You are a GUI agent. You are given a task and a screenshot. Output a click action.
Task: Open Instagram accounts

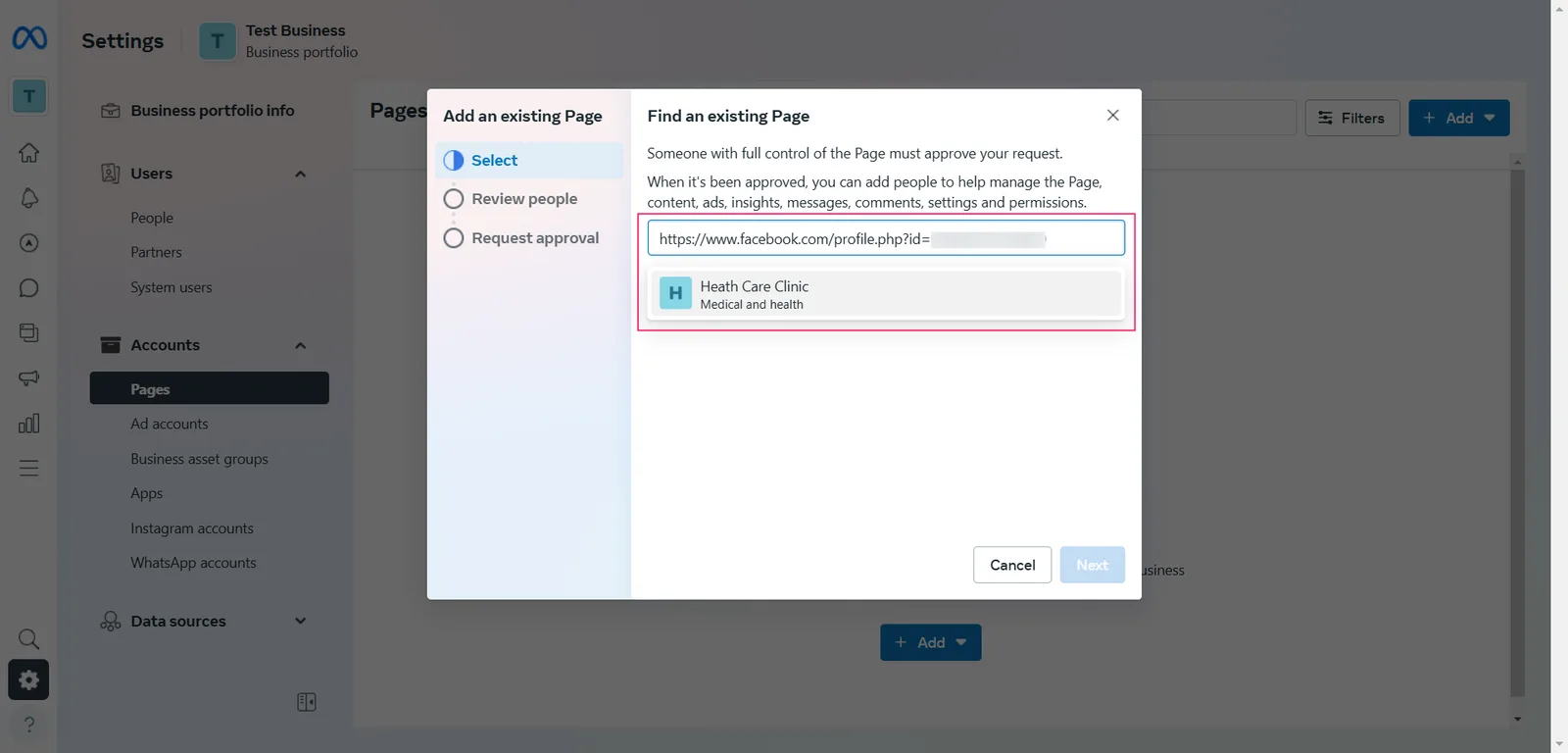(x=192, y=528)
